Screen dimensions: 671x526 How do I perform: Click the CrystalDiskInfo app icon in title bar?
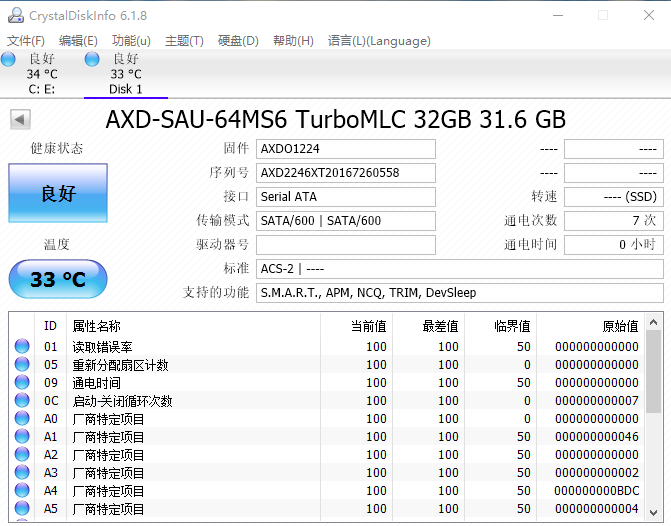(x=16, y=15)
